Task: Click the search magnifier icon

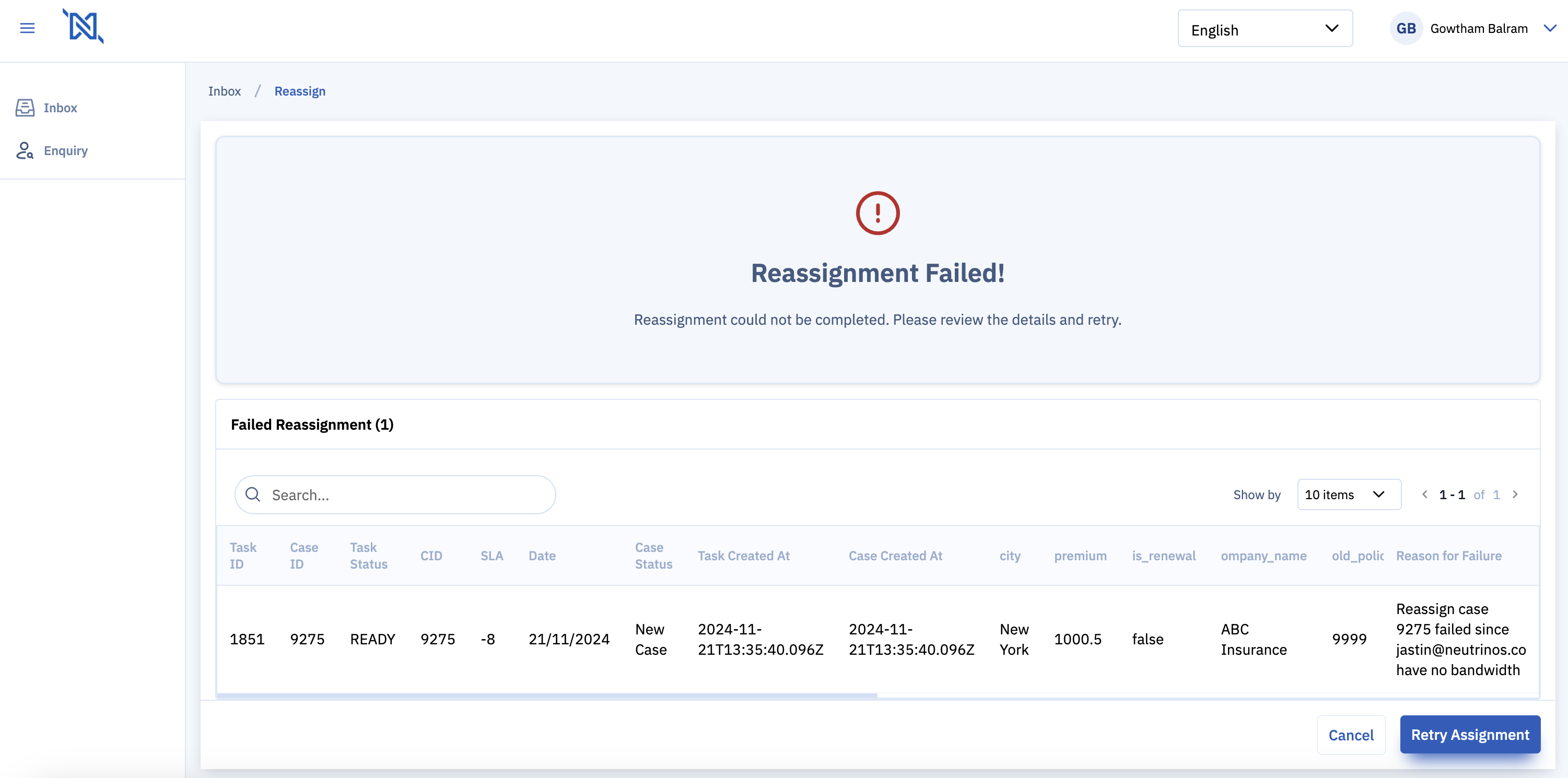Action: pos(253,494)
